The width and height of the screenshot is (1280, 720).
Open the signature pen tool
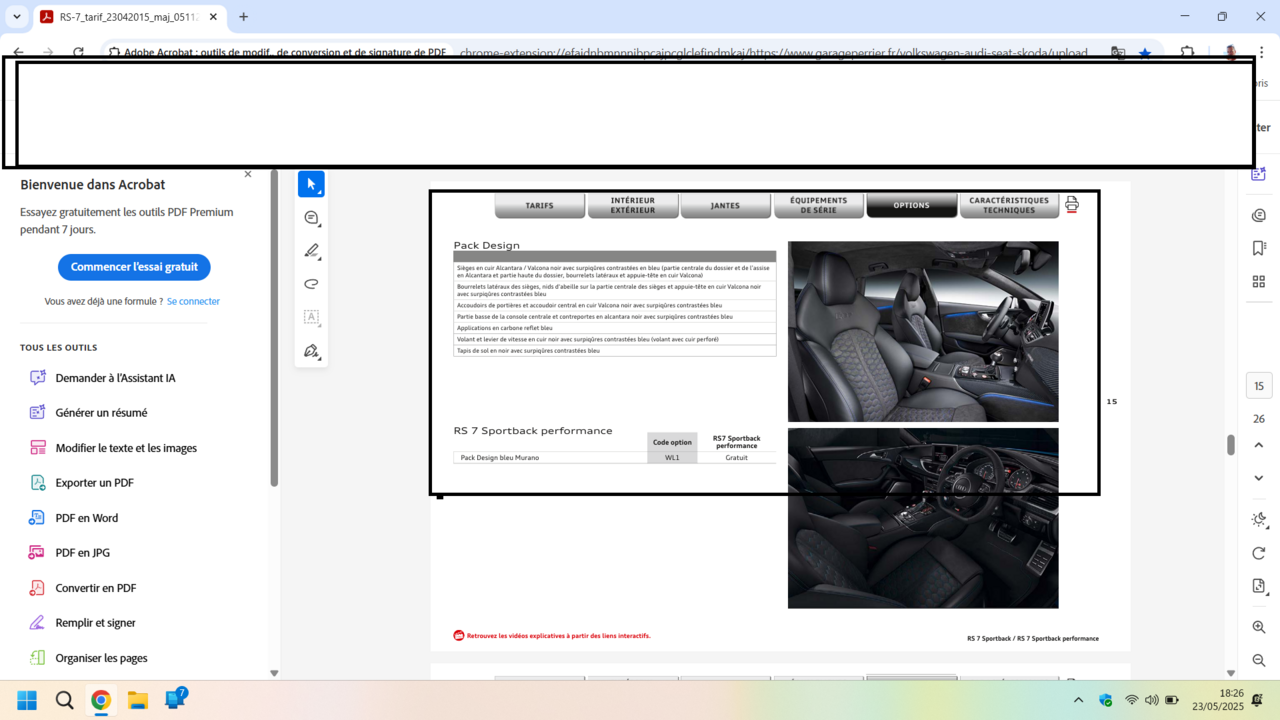(311, 351)
